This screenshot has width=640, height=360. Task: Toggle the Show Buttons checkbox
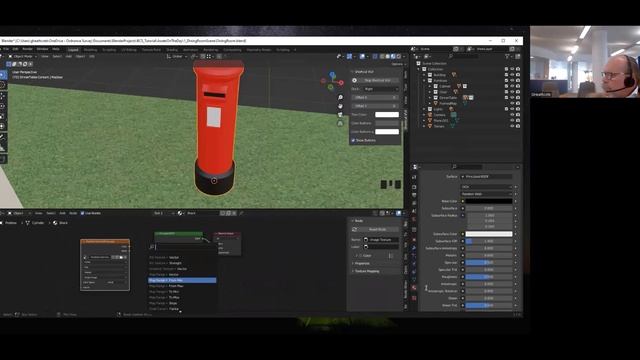point(353,140)
